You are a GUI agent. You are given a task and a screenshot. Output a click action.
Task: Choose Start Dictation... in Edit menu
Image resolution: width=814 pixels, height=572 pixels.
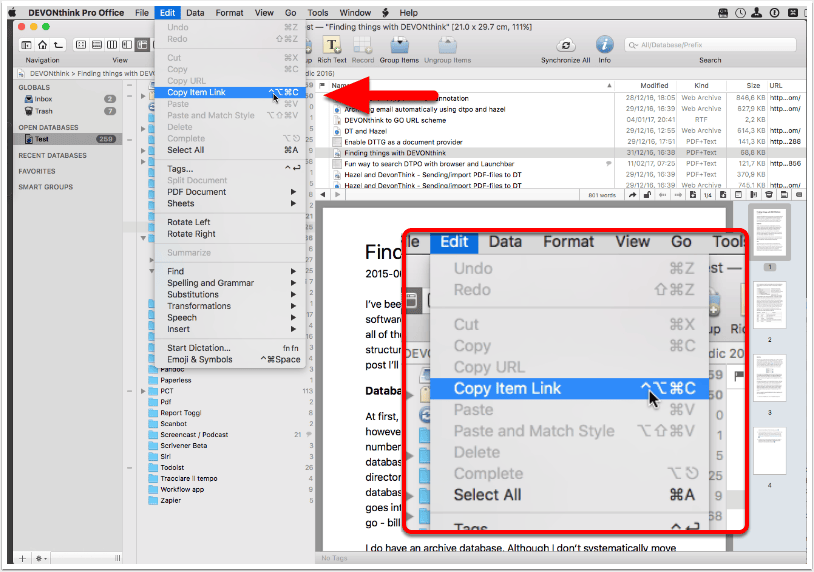(229, 348)
